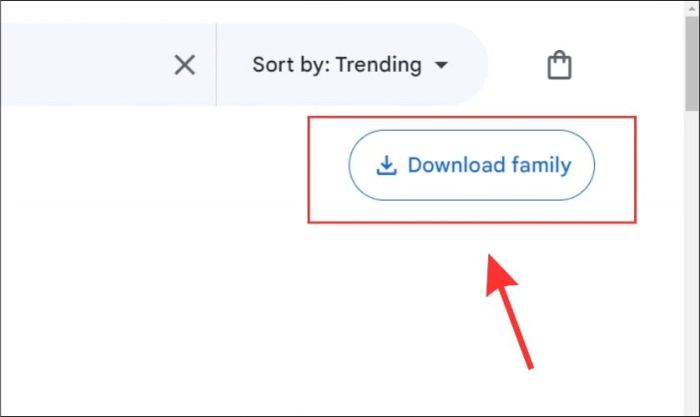700x417 pixels.
Task: Click the tray icon on the download button
Action: click(x=386, y=172)
